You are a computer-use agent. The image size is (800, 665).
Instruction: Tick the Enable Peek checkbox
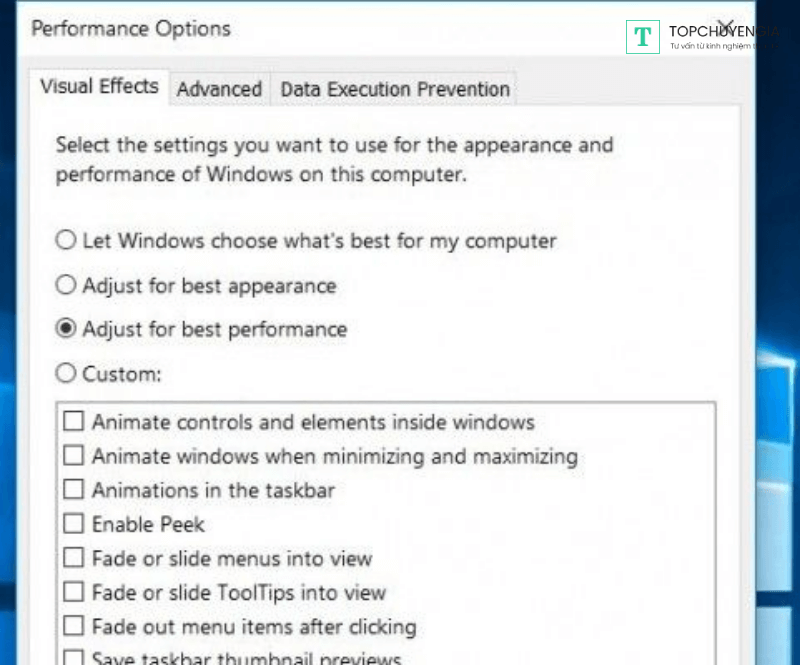click(74, 524)
